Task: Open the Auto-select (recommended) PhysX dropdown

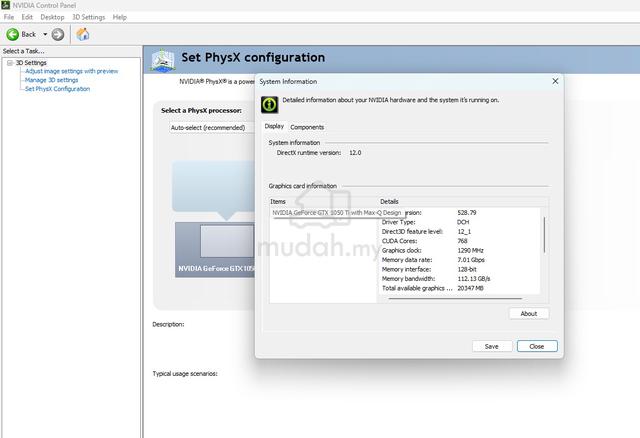Action: coord(211,128)
